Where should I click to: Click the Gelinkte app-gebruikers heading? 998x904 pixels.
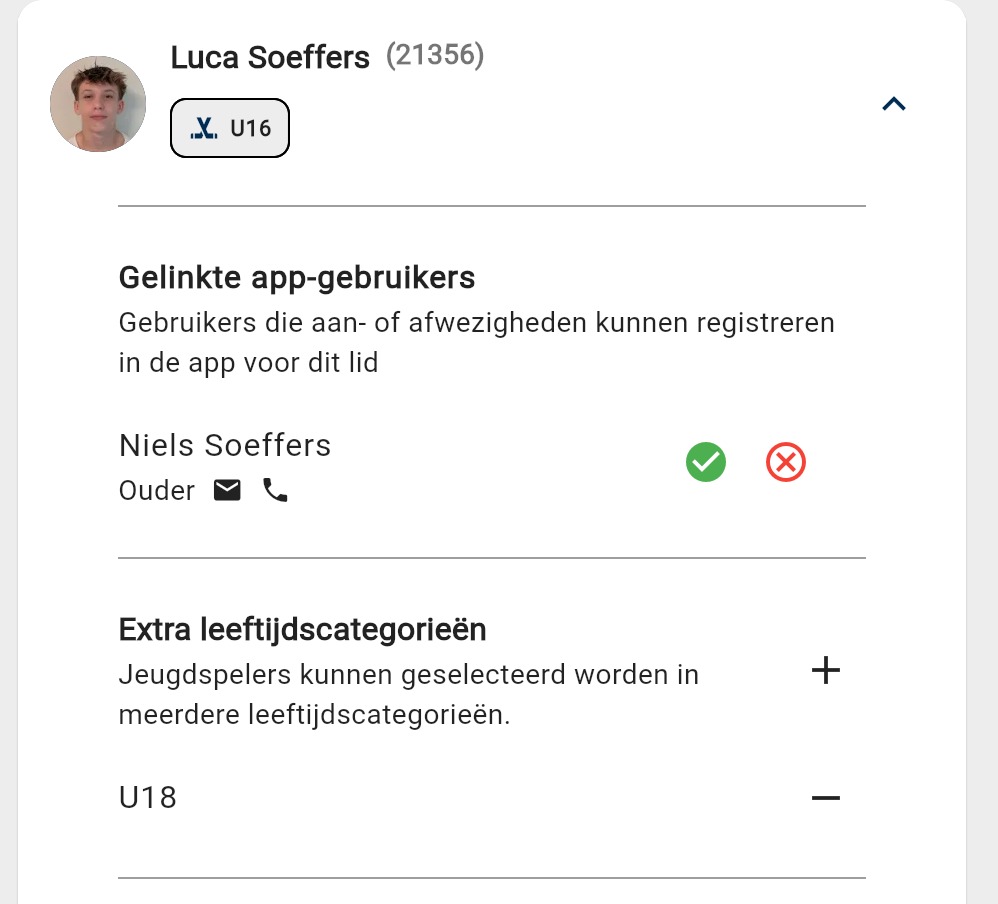tap(297, 277)
